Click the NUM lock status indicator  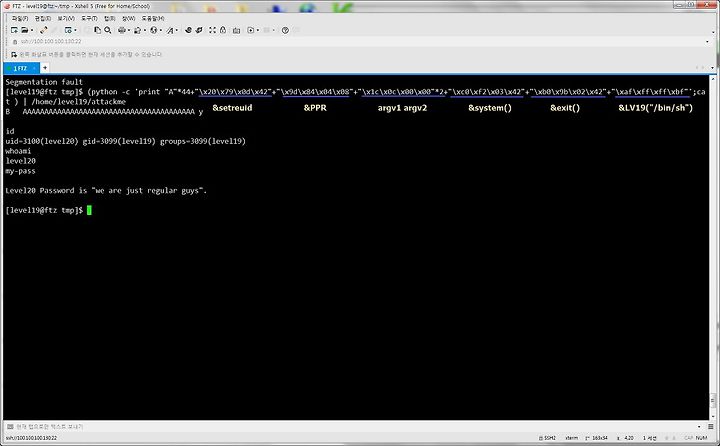tap(701, 438)
